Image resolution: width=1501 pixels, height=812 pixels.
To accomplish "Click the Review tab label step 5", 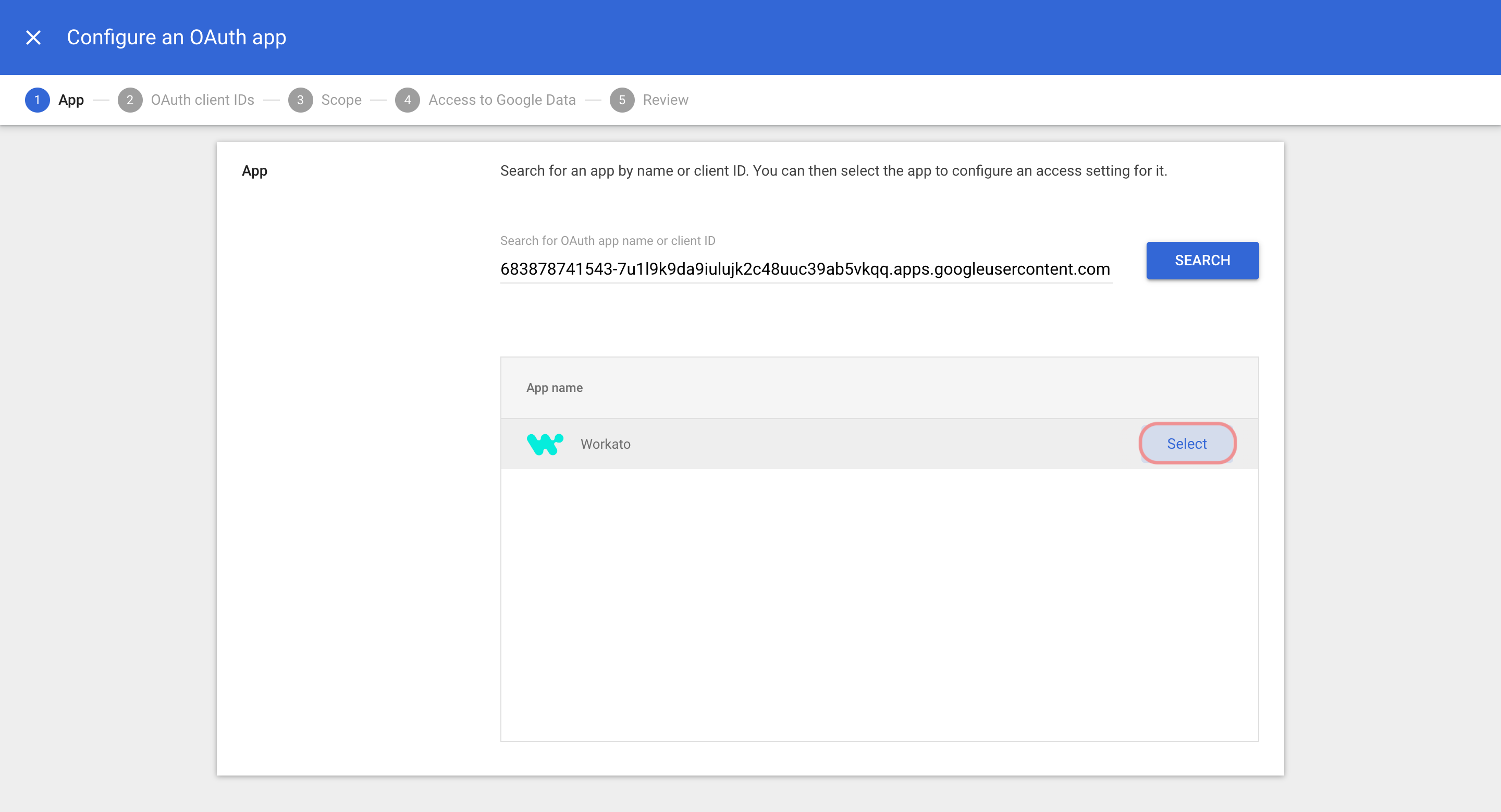I will coord(664,99).
